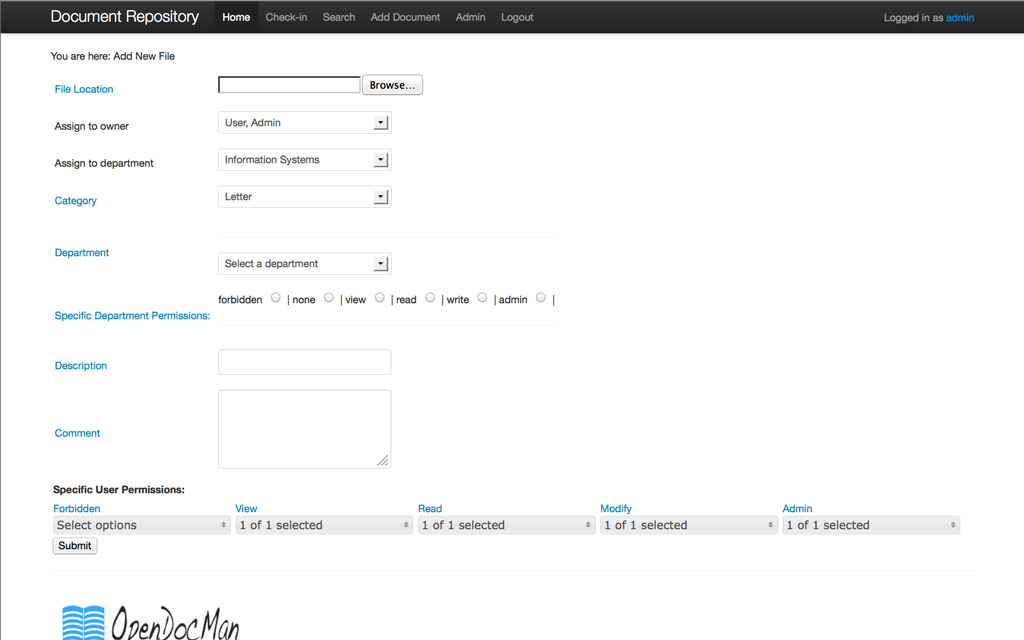
Task: Open the Assign to owner dropdown
Action: (304, 123)
